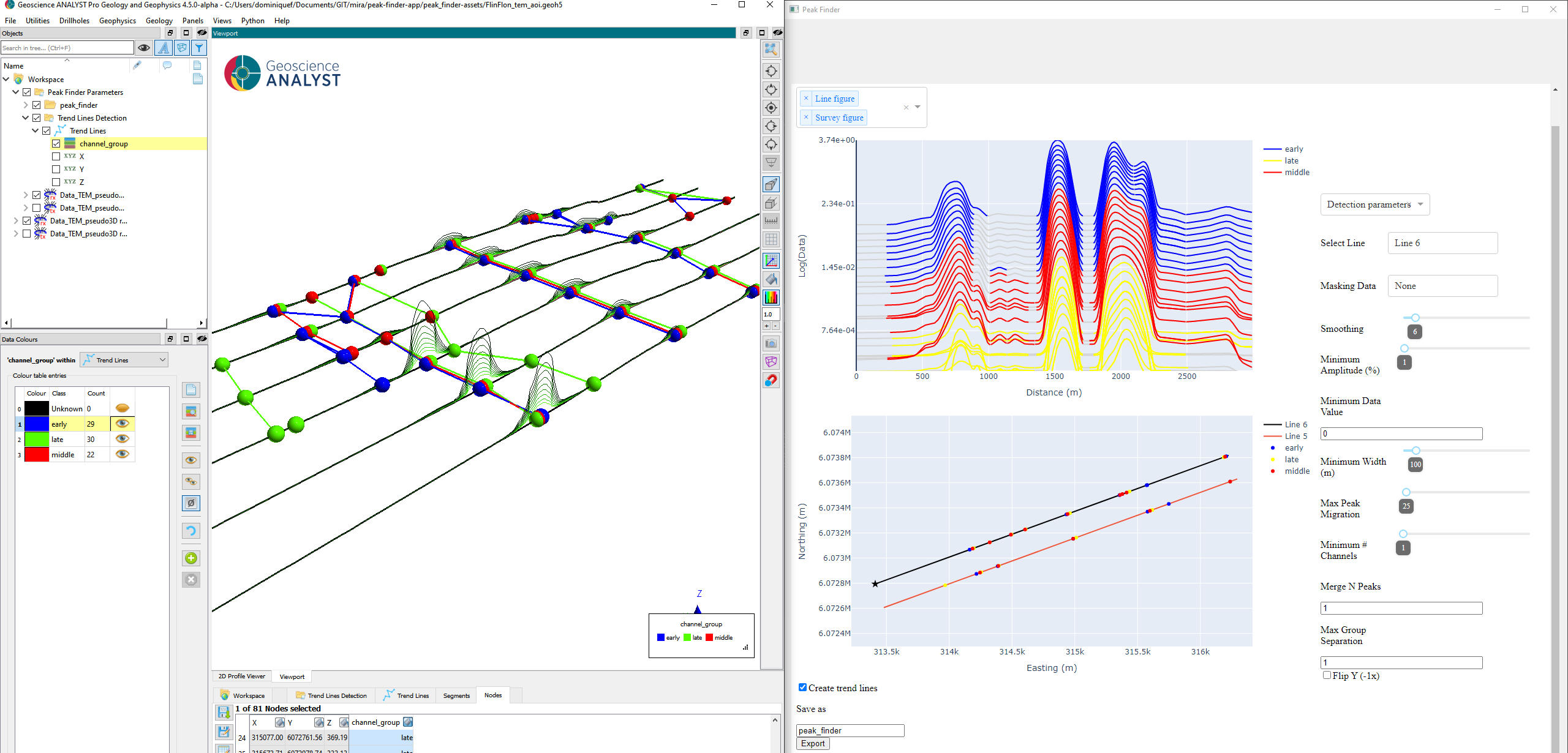Activate the paint bucket fill tool

[771, 279]
